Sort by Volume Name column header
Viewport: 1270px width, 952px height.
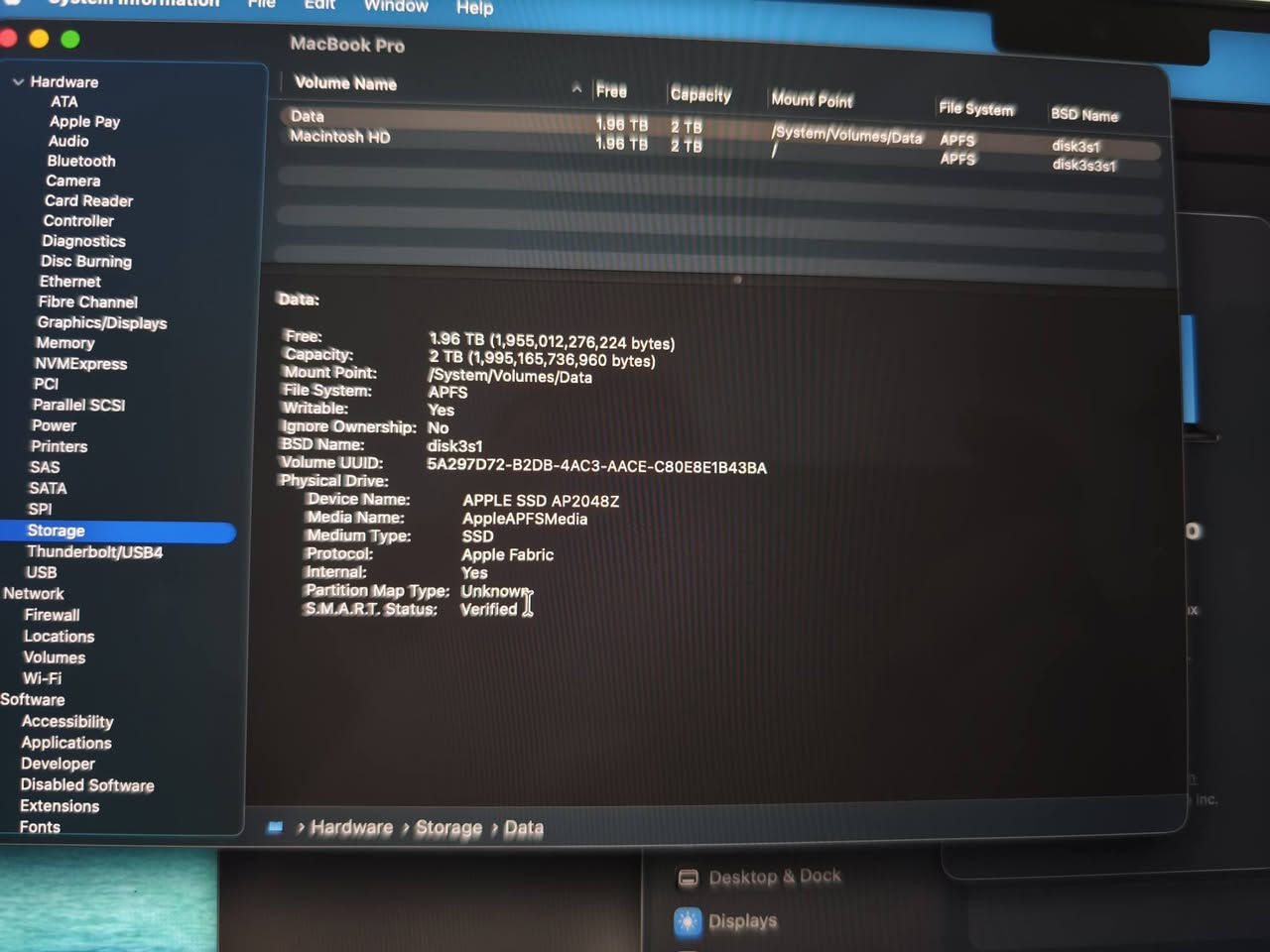point(345,83)
